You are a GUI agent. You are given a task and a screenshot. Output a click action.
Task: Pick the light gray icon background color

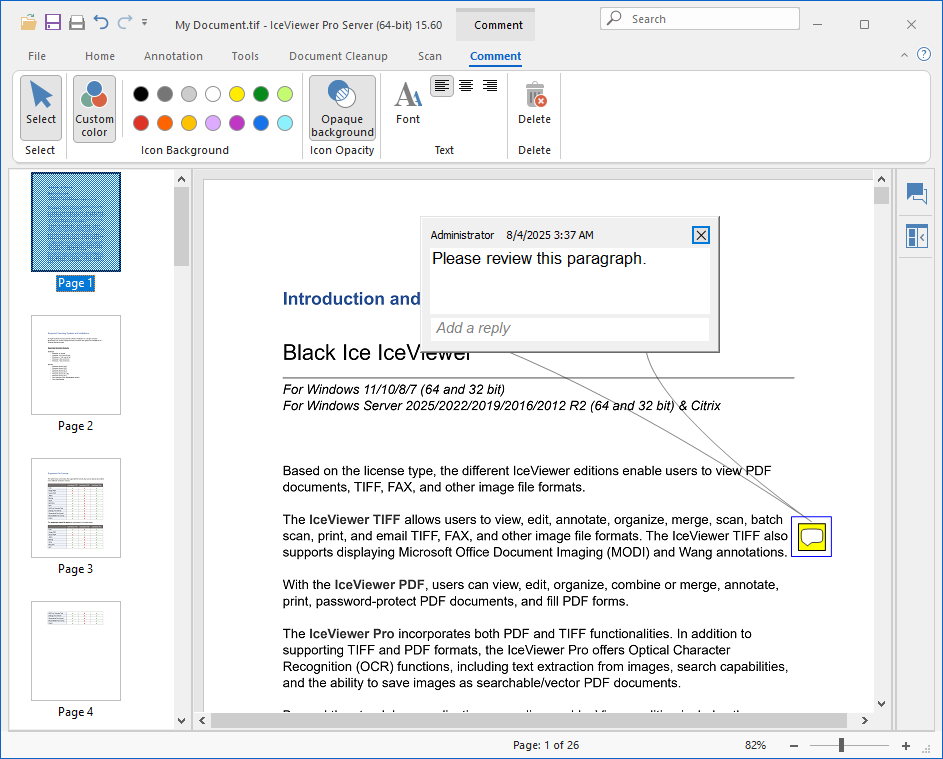coord(189,94)
